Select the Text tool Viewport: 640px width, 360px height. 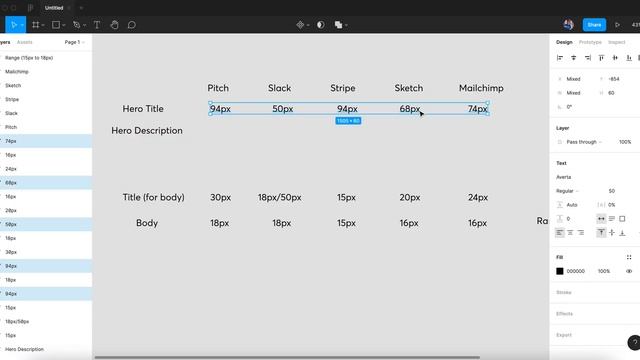coord(97,25)
